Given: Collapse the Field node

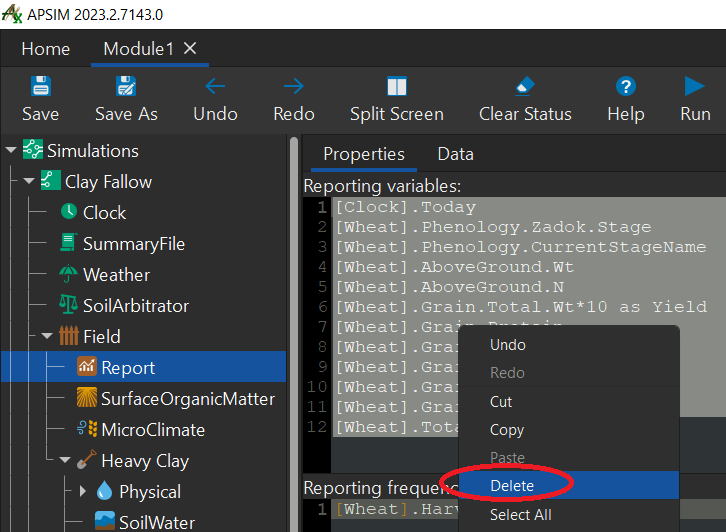Looking at the screenshot, I should [x=47, y=336].
